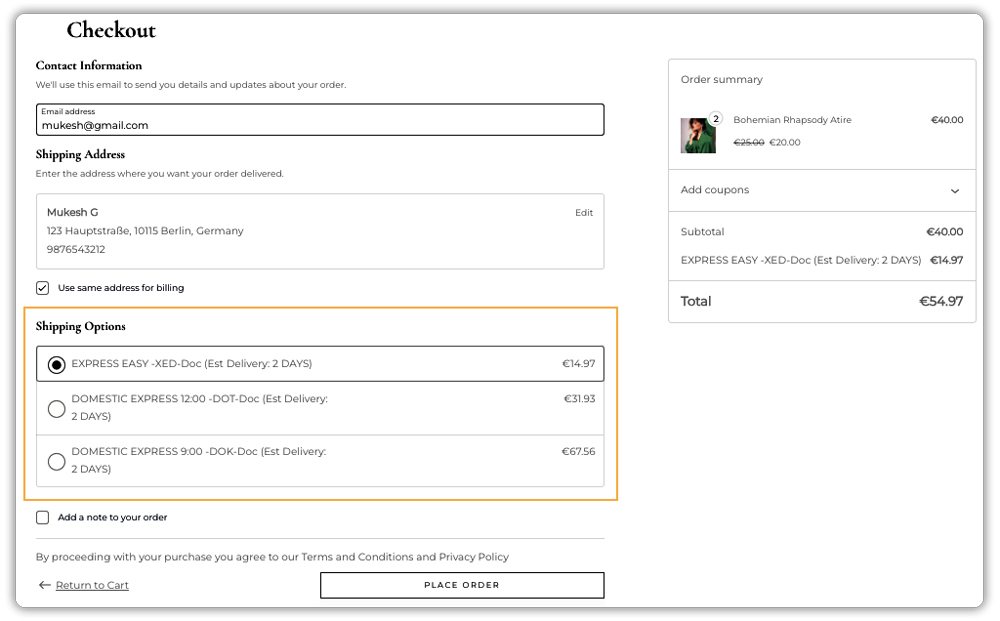Pick DOMESTIC EXPRESS 9:00 shipping radio button
This screenshot has width=1000, height=621.
[57, 461]
